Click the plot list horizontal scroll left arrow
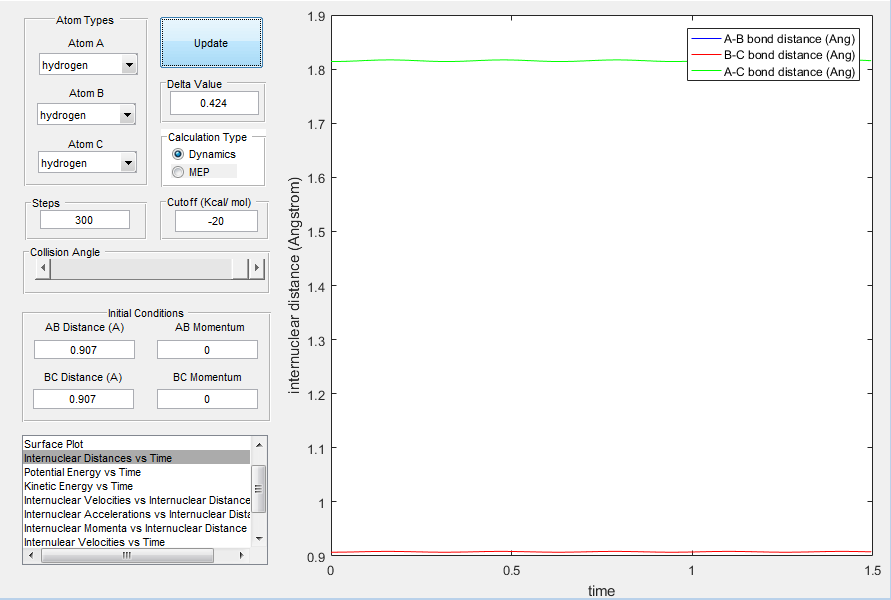 pos(31,555)
